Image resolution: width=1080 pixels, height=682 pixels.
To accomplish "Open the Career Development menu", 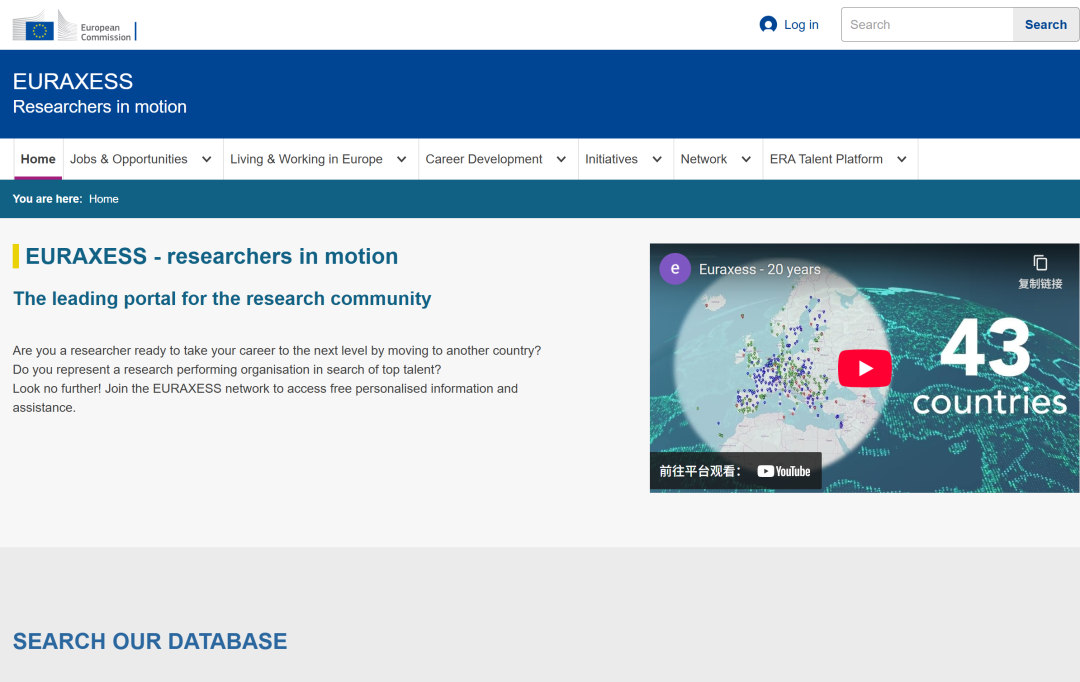I will 484,159.
